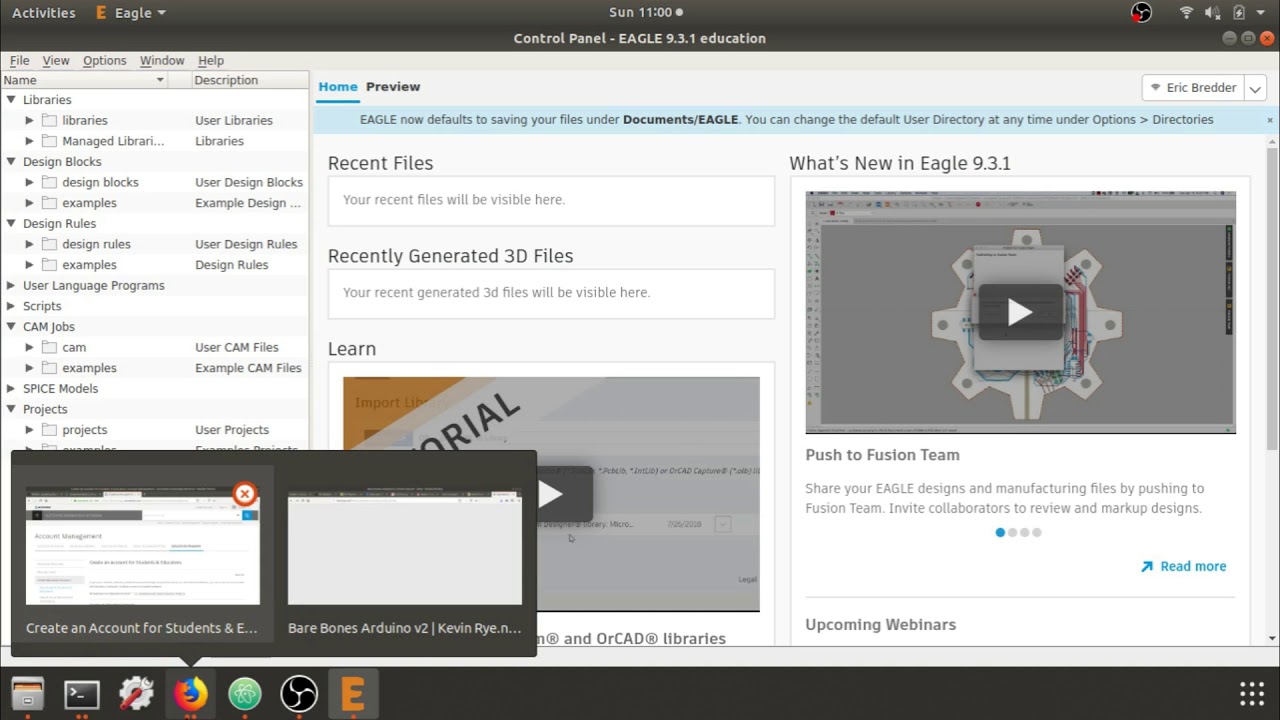Expand the SPICE Models node
Image resolution: width=1280 pixels, height=720 pixels.
click(11, 388)
